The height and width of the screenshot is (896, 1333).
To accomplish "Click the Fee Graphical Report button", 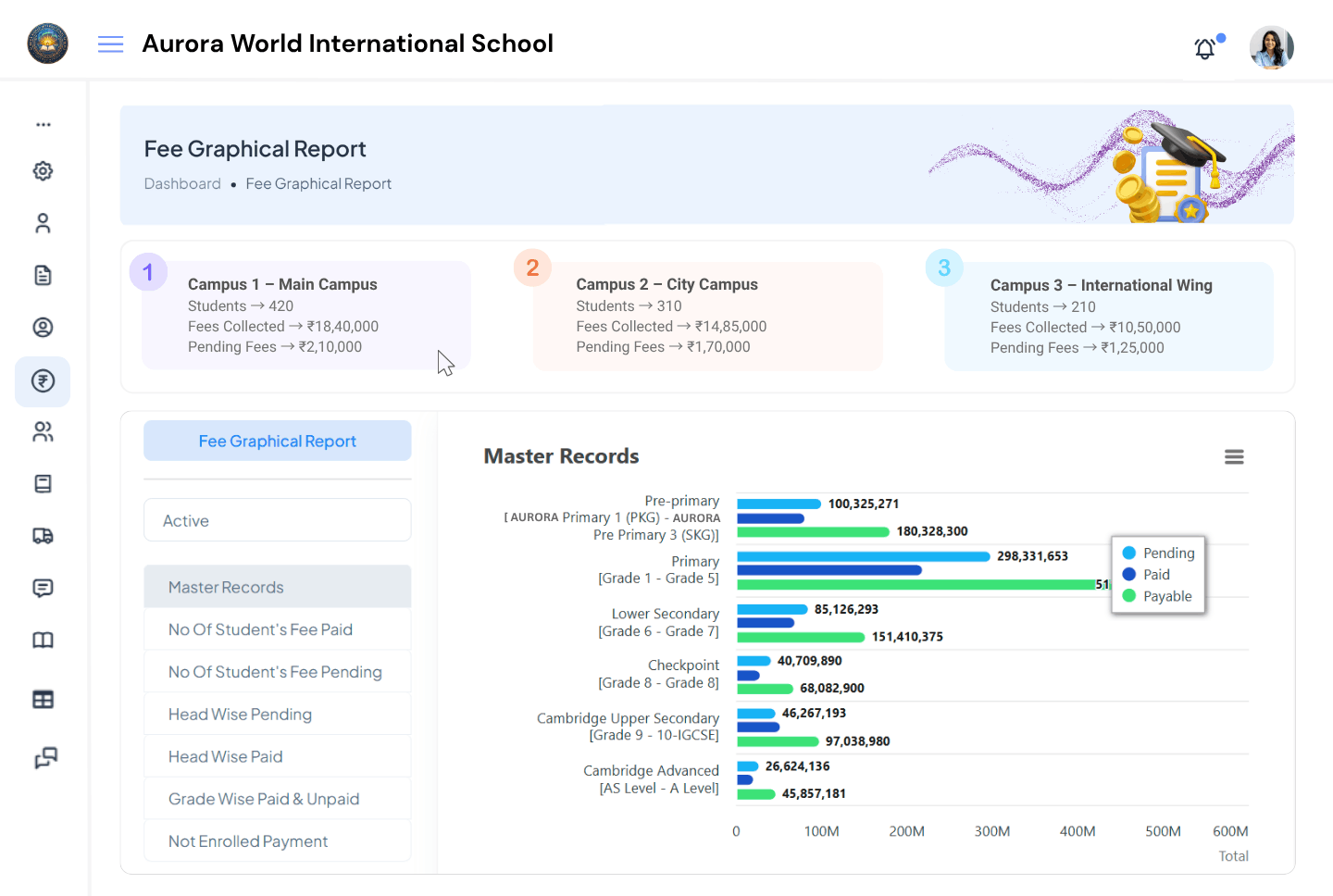I will (x=277, y=441).
